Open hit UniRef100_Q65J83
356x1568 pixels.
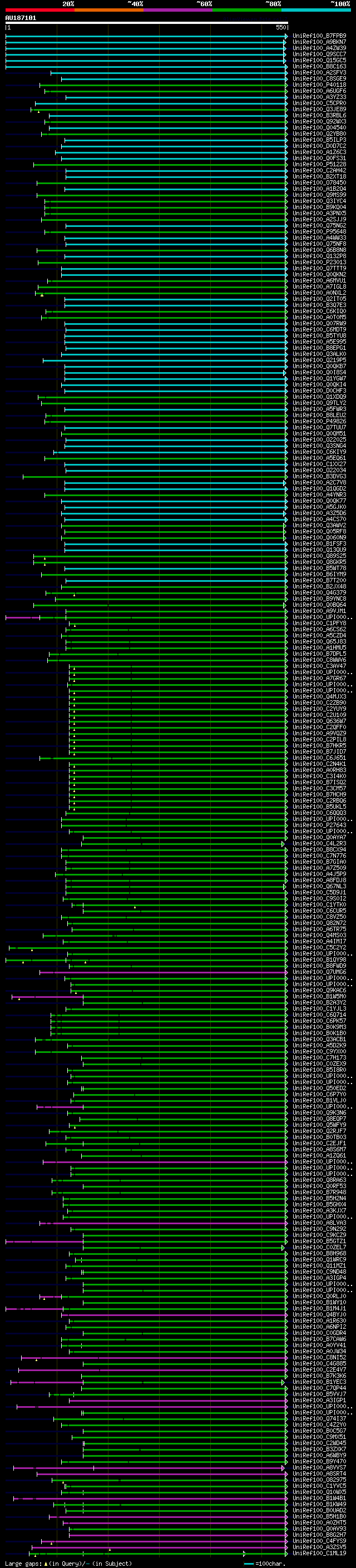(319, 641)
